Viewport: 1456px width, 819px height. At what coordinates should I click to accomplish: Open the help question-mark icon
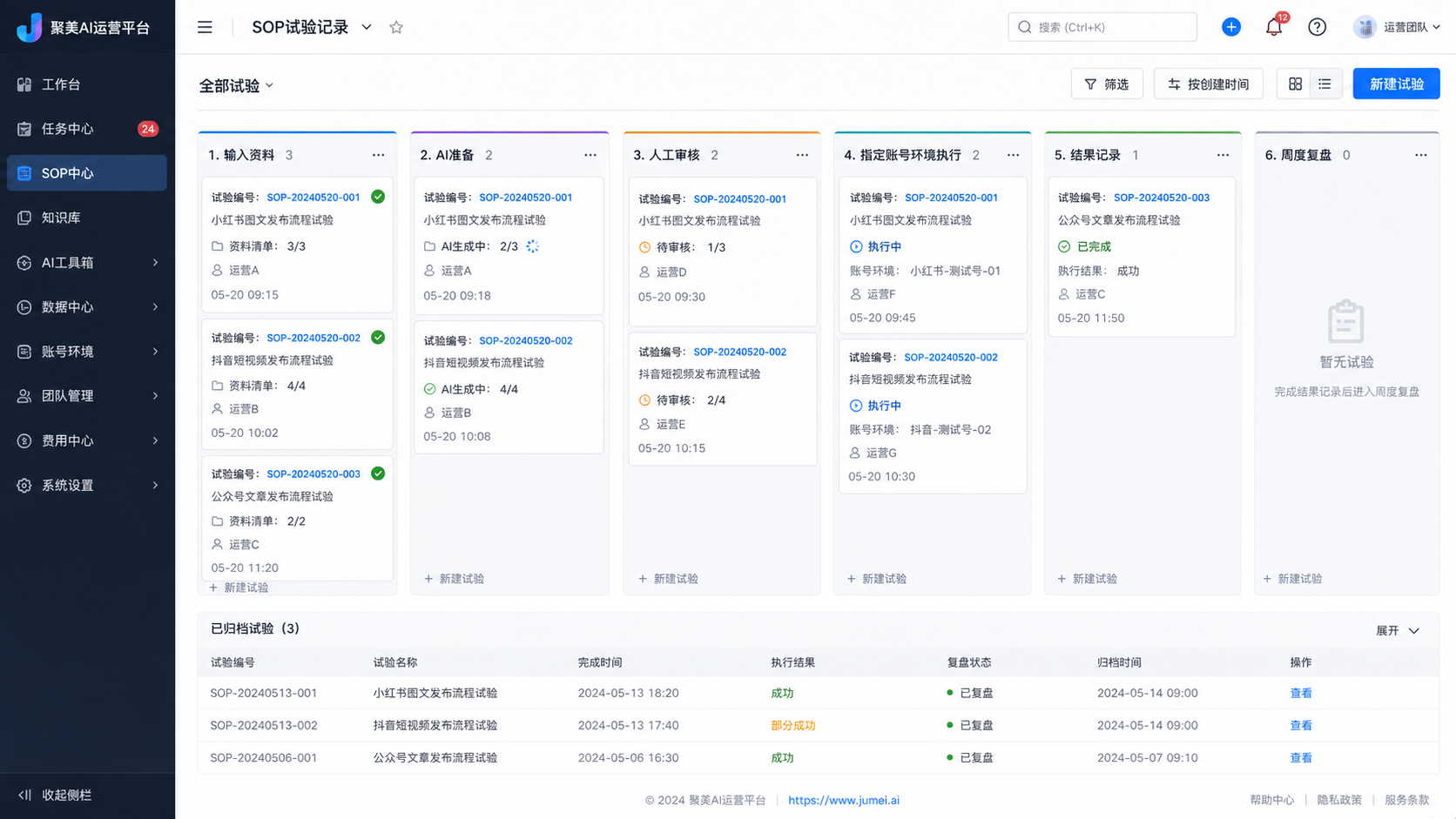coord(1317,27)
